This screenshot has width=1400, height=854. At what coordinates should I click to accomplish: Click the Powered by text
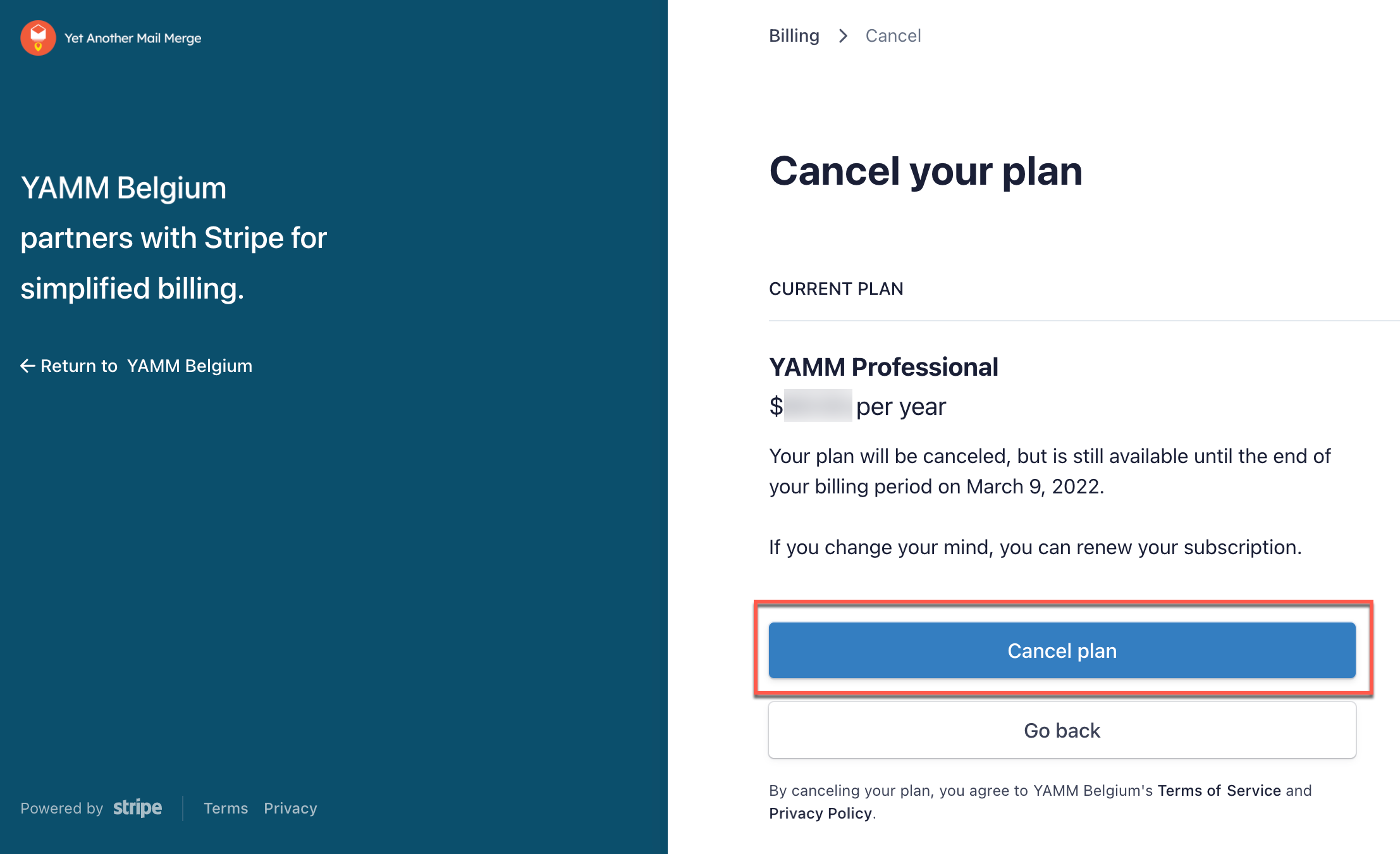coord(61,808)
